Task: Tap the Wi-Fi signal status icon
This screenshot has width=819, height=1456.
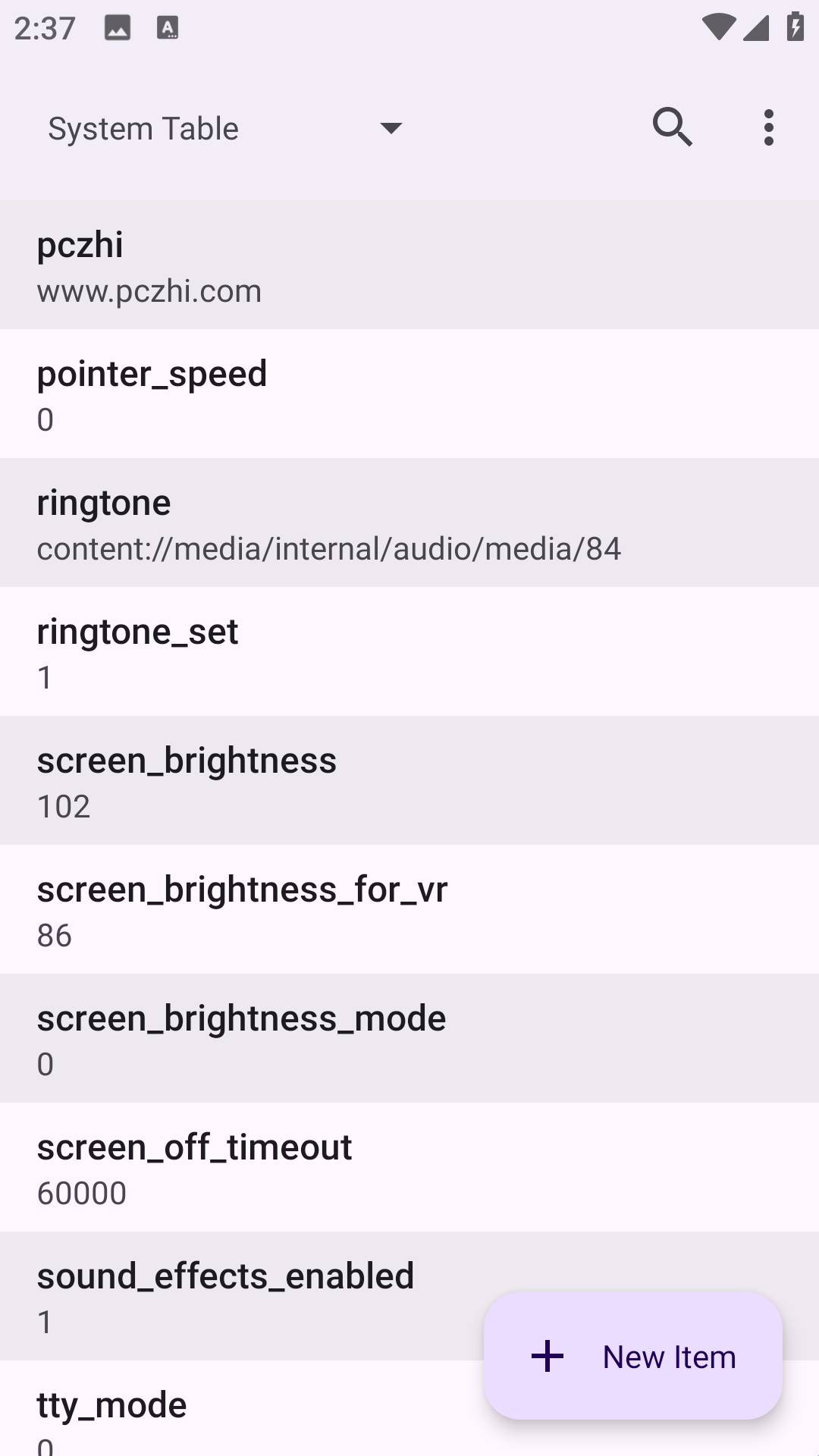Action: pos(717,28)
